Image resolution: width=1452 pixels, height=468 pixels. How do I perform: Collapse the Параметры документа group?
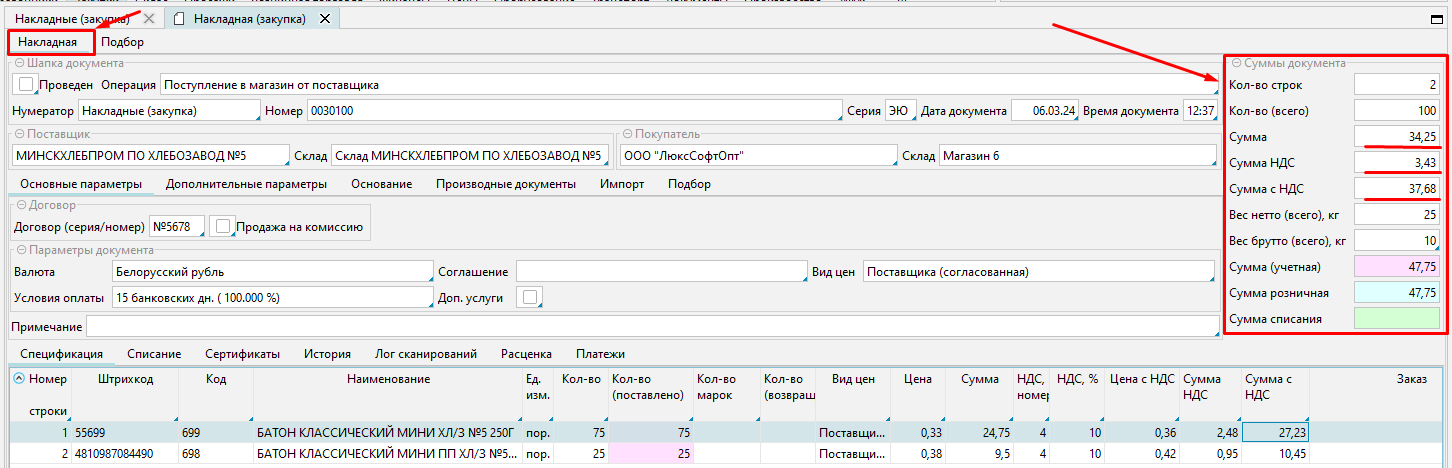click(19, 250)
